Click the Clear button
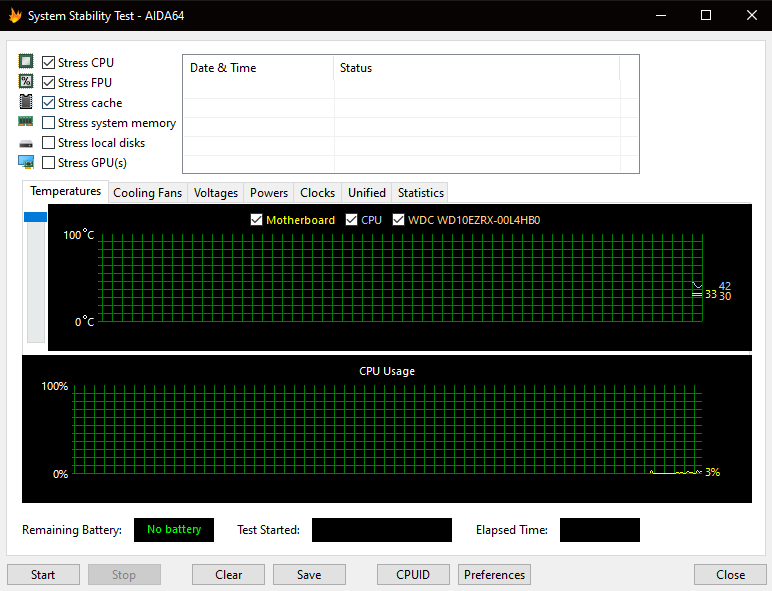Screen dimensions: 772x591 pyautogui.click(x=228, y=575)
